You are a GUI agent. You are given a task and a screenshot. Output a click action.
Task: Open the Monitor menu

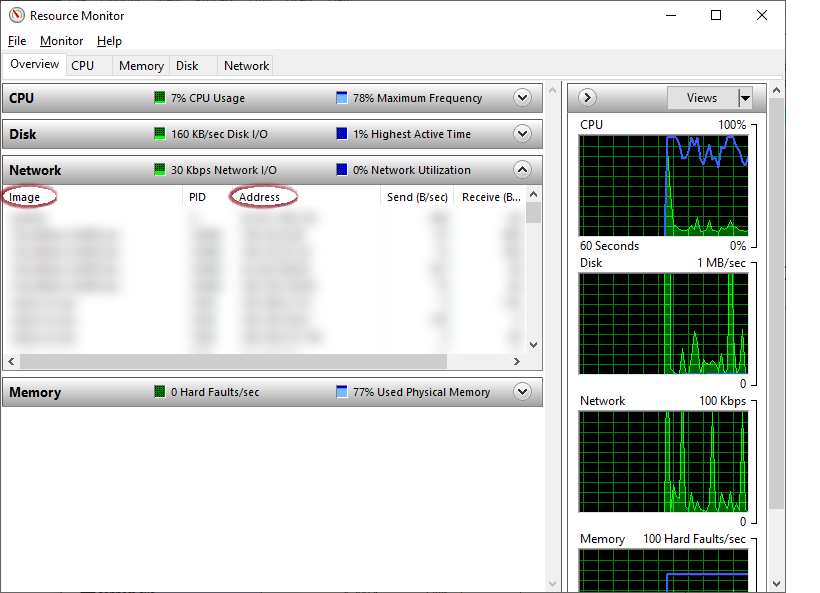[x=61, y=41]
